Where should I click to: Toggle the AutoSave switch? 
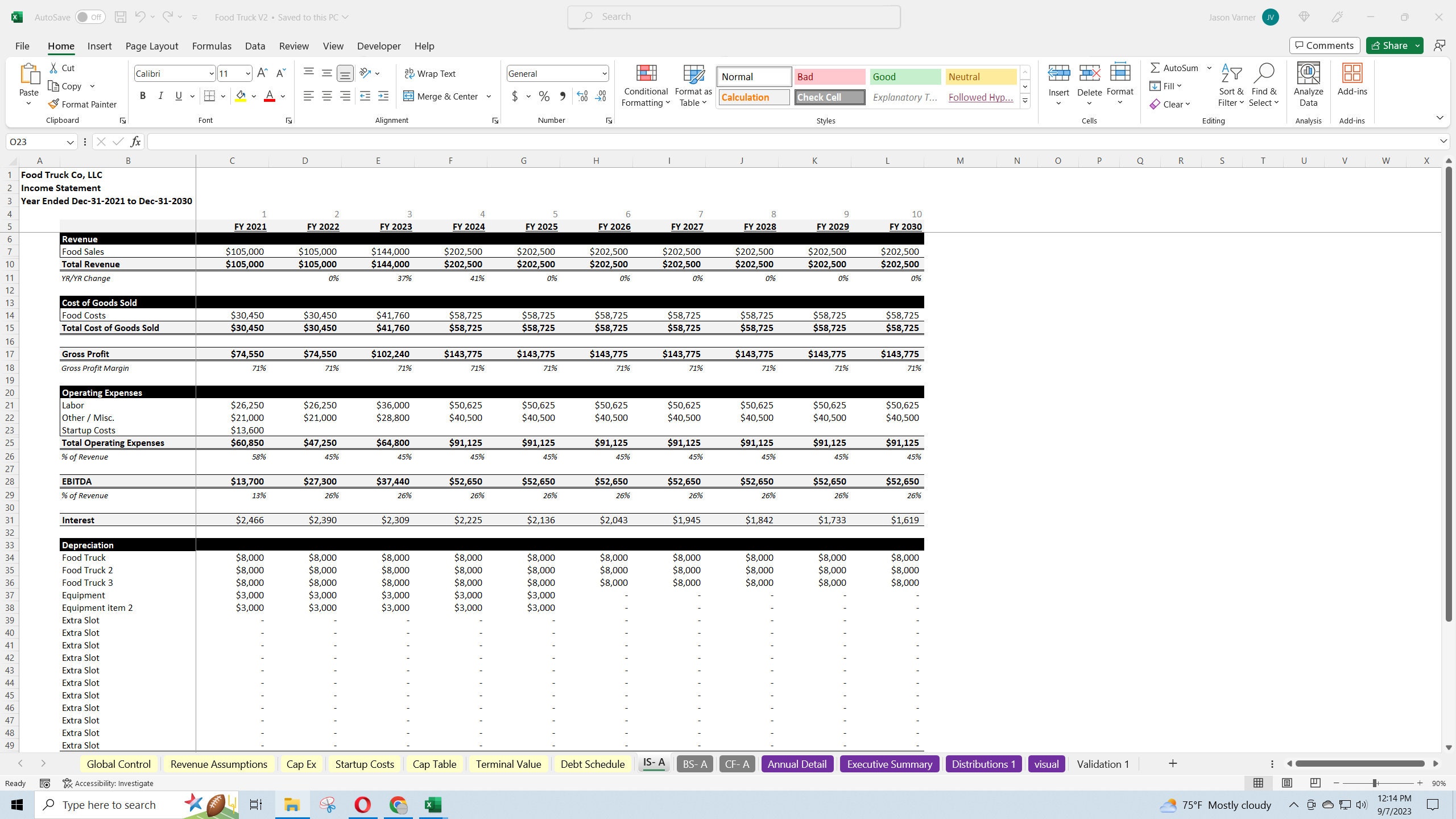(x=90, y=17)
